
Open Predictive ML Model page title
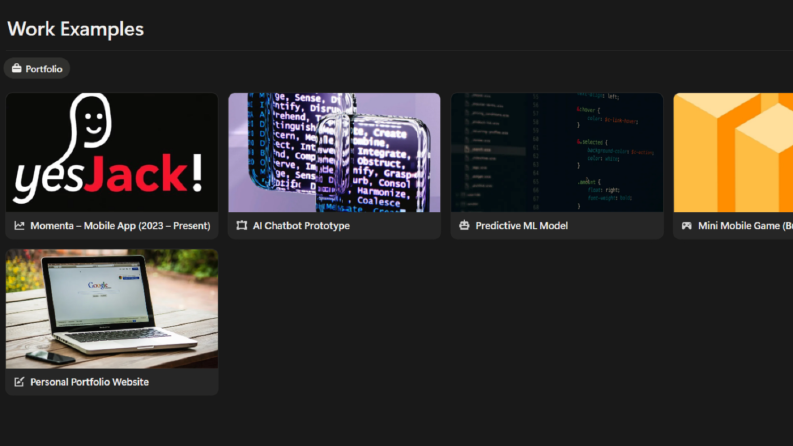(x=521, y=226)
